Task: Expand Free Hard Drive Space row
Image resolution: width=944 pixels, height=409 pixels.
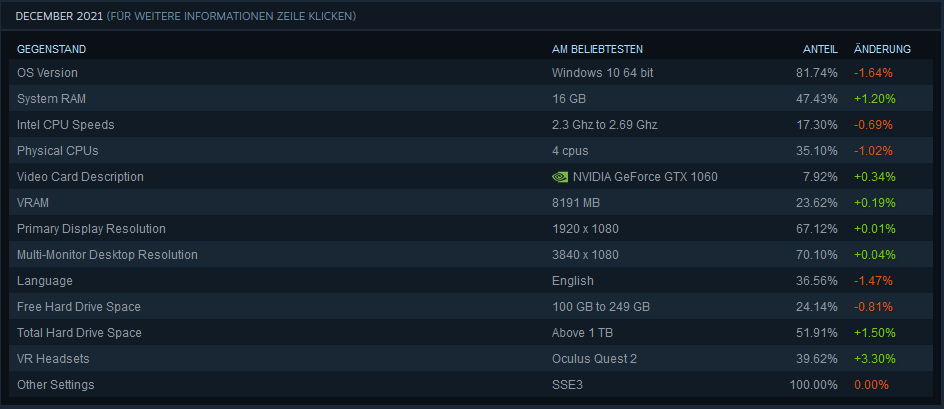Action: coord(471,307)
